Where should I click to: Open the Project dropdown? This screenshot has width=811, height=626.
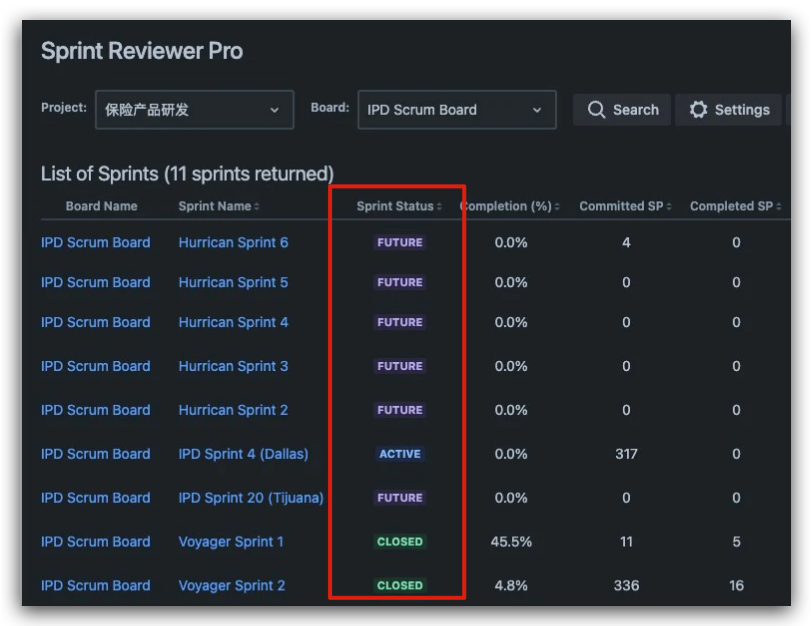[x=194, y=110]
